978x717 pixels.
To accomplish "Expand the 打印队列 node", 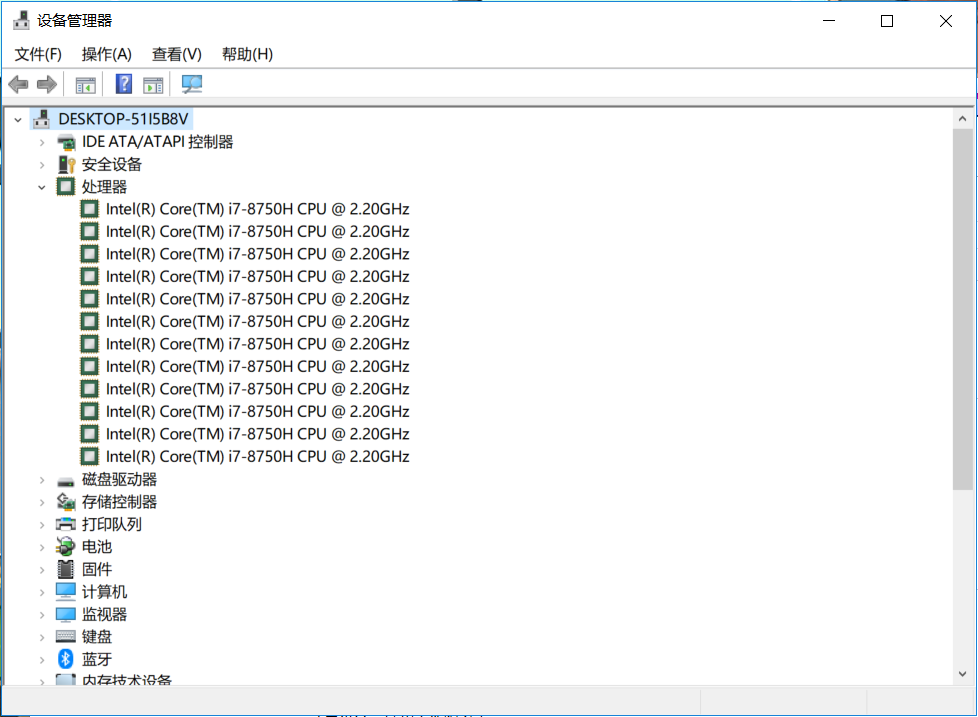I will click(42, 524).
